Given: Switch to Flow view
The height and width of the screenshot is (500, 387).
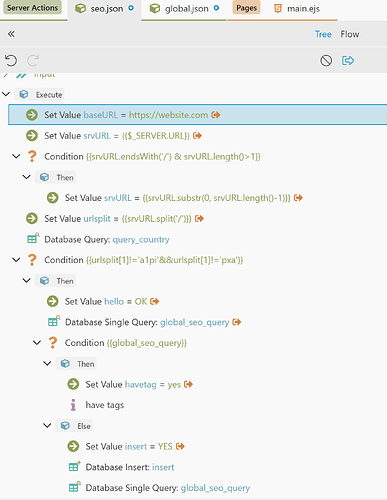Looking at the screenshot, I should tap(350, 34).
